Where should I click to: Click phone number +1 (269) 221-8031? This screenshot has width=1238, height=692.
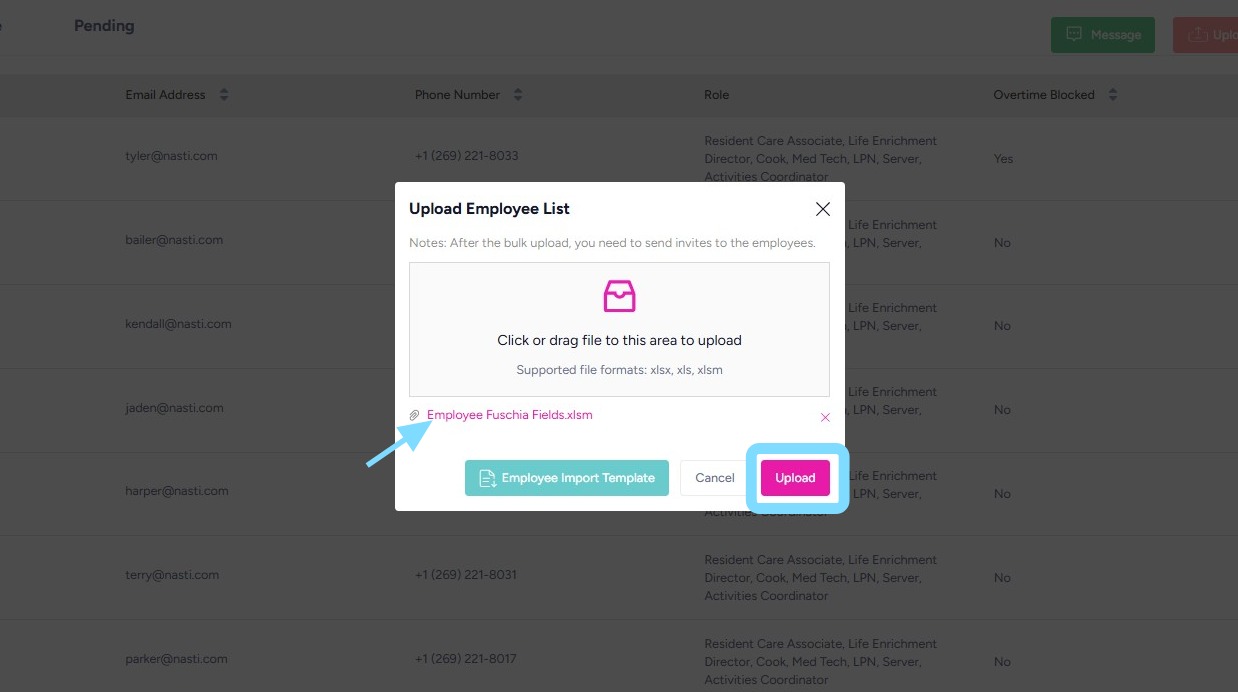coord(466,575)
